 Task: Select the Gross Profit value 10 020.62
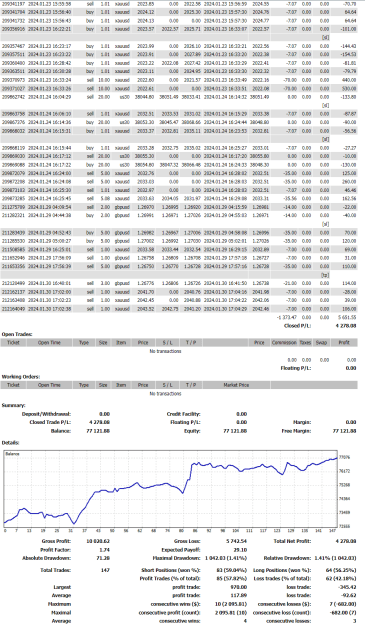(x=98, y=541)
